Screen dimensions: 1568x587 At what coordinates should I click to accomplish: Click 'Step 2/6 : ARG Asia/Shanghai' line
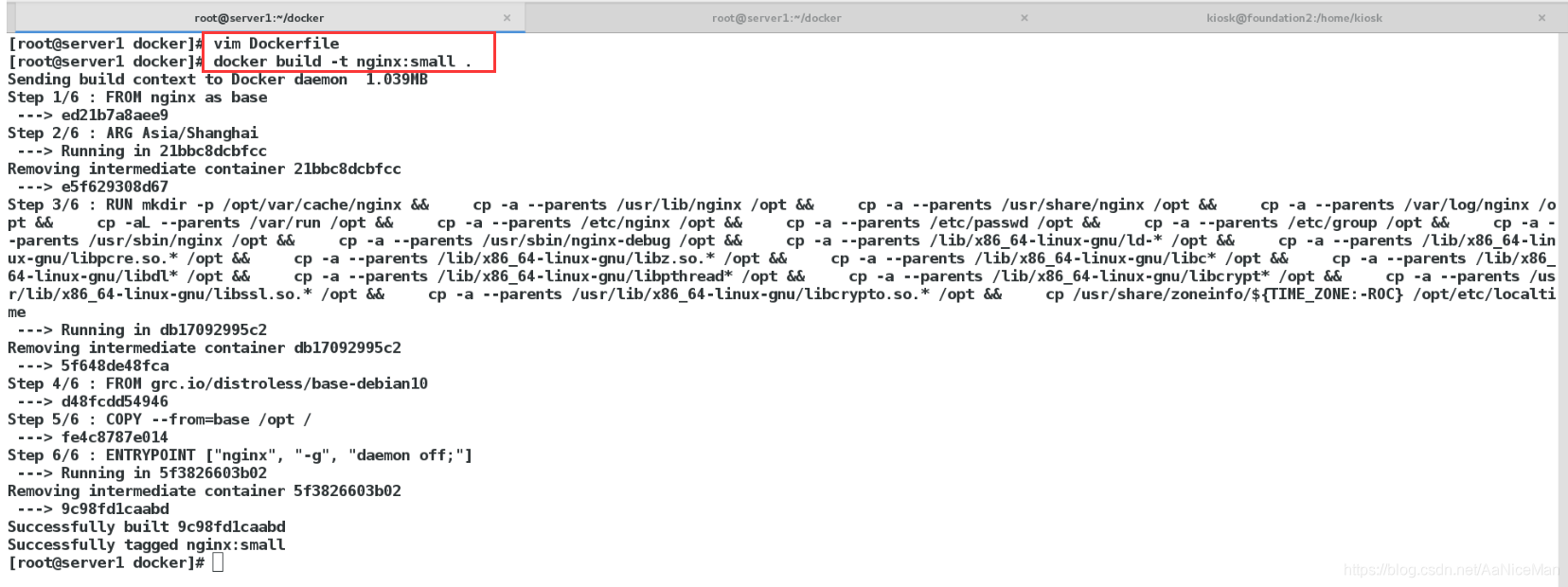point(133,133)
